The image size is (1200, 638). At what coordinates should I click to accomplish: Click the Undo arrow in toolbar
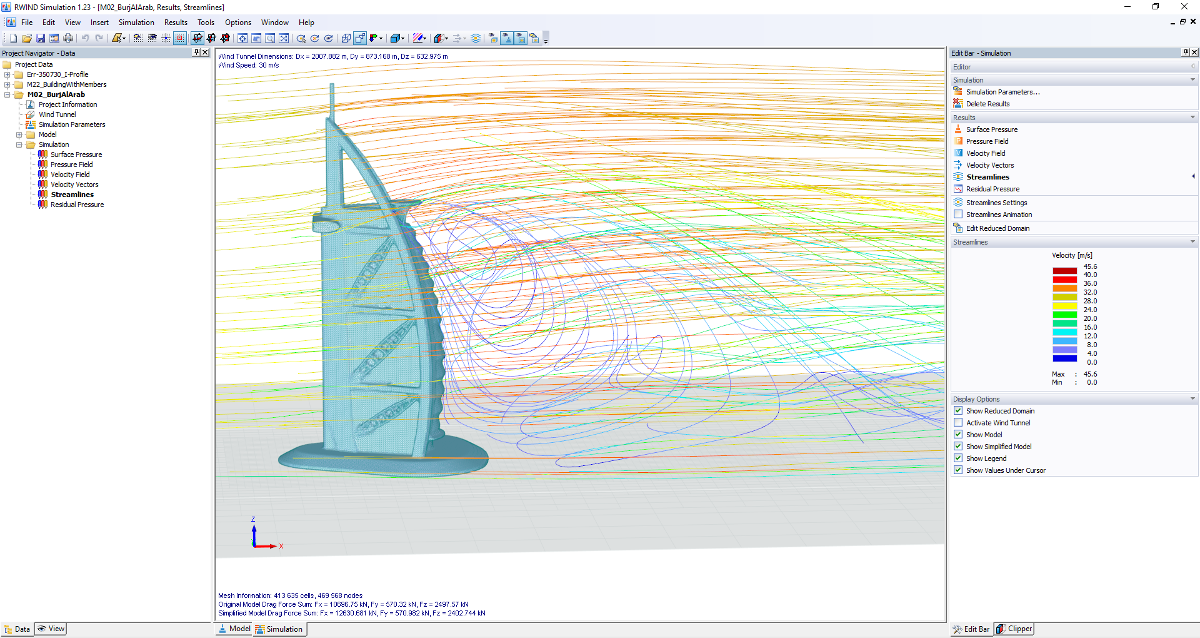(85, 38)
